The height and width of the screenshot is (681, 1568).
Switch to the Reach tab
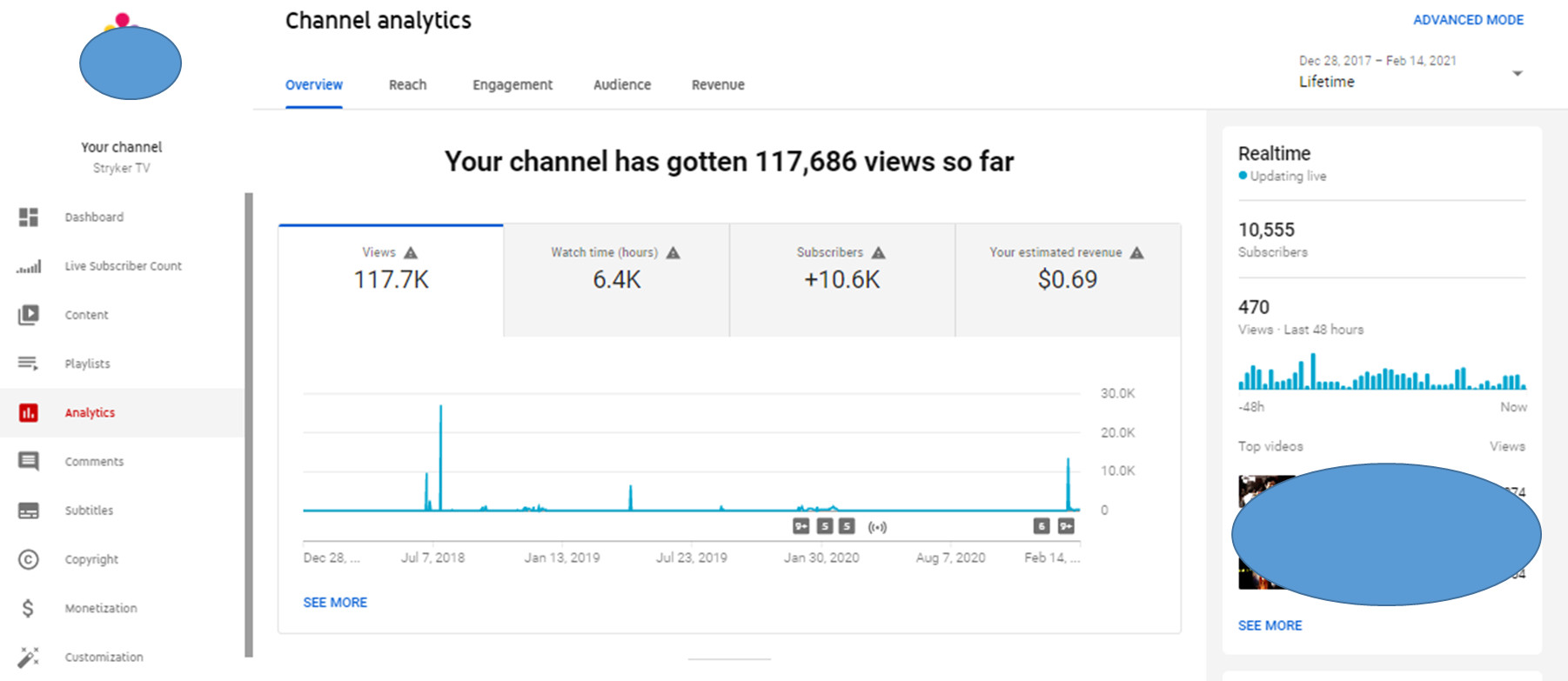click(x=407, y=85)
